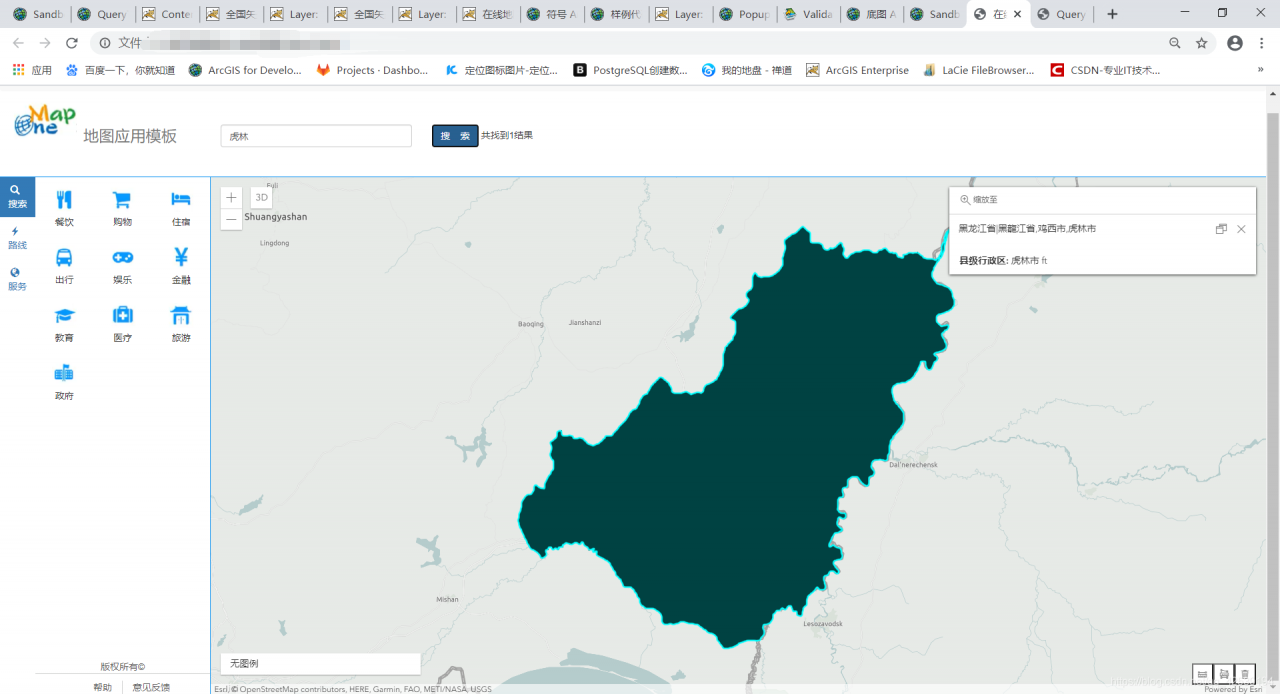Select the 购物 shopping cart icon
Screen dimensions: 1280x694
coord(122,199)
